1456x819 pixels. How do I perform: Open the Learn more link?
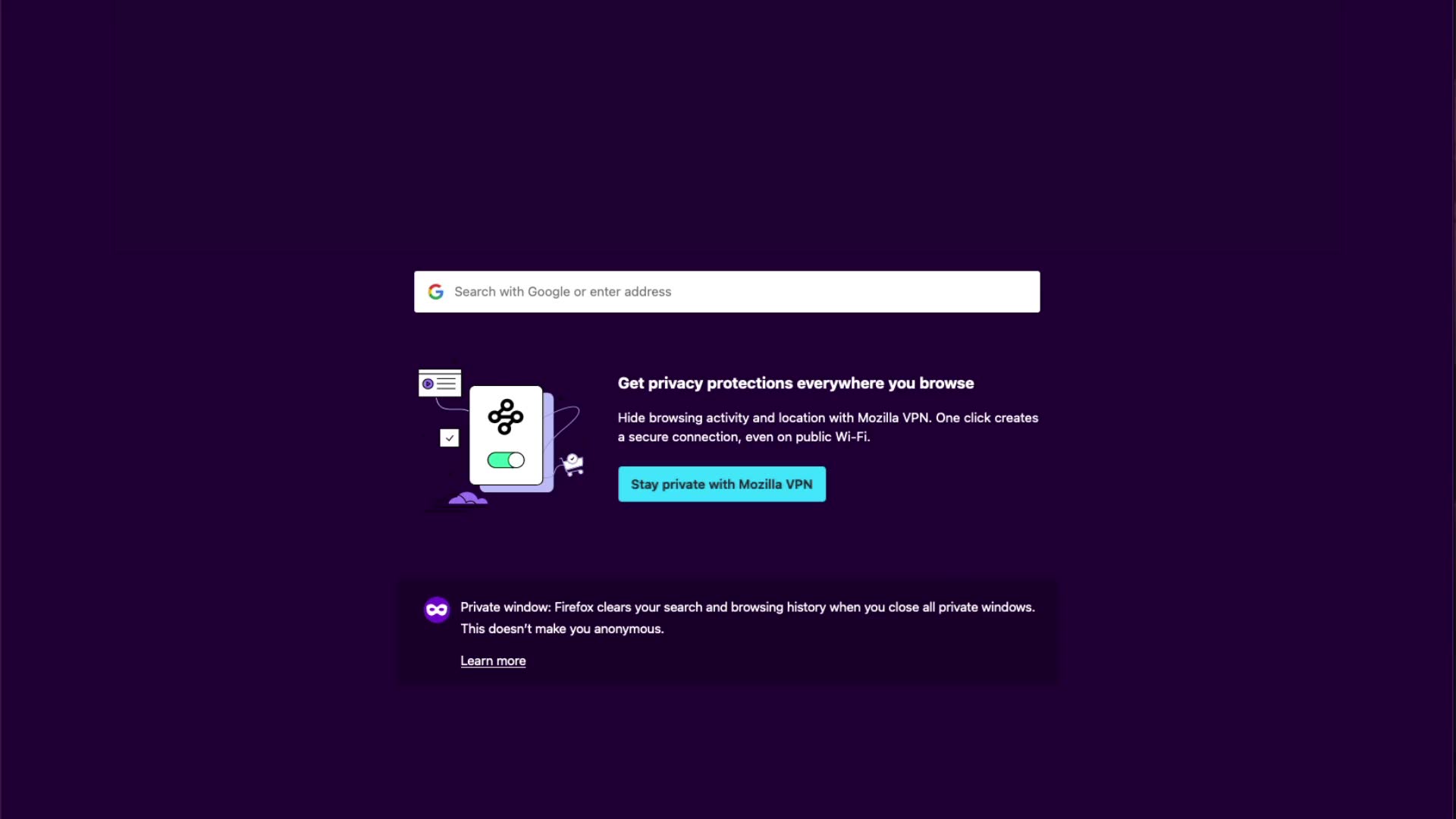coord(493,661)
